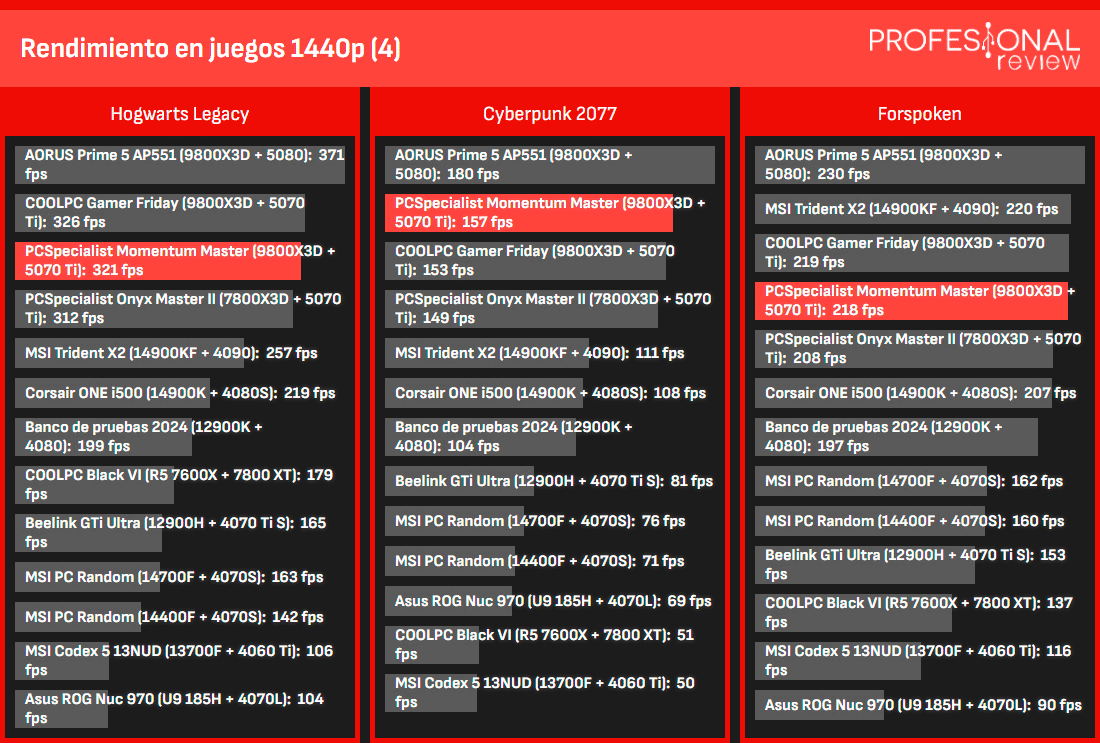Image resolution: width=1100 pixels, height=743 pixels.
Task: Select the Cyberpunk 2077 column header
Action: click(x=549, y=114)
